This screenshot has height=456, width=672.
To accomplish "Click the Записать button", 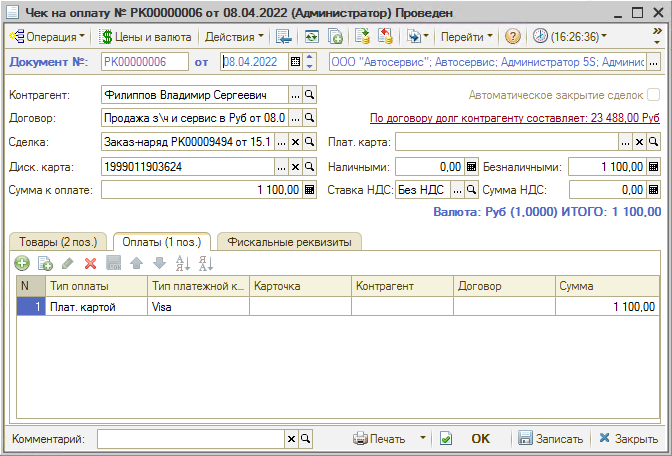I will click(x=550, y=438).
